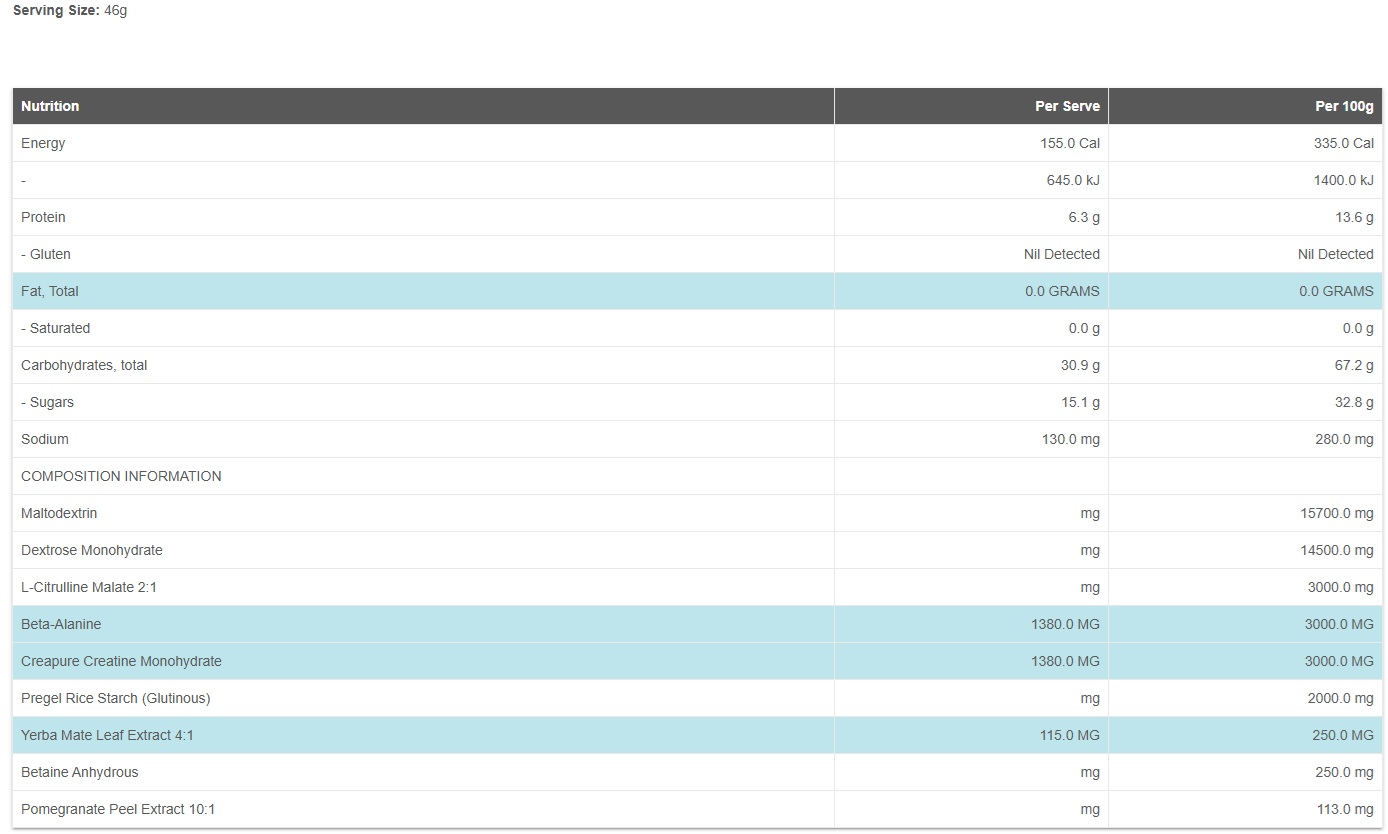1388x834 pixels.
Task: Click the Per 100g column header
Action: coord(1343,106)
